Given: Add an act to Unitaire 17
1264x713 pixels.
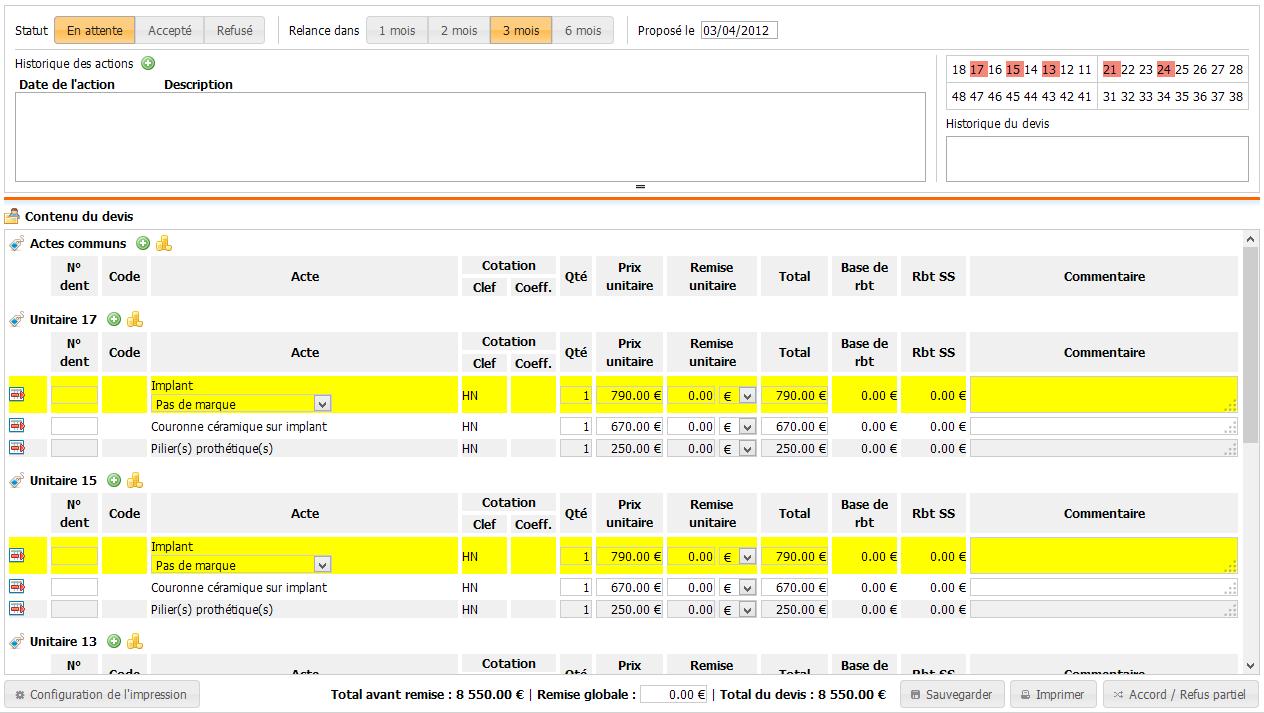Looking at the screenshot, I should (x=114, y=319).
